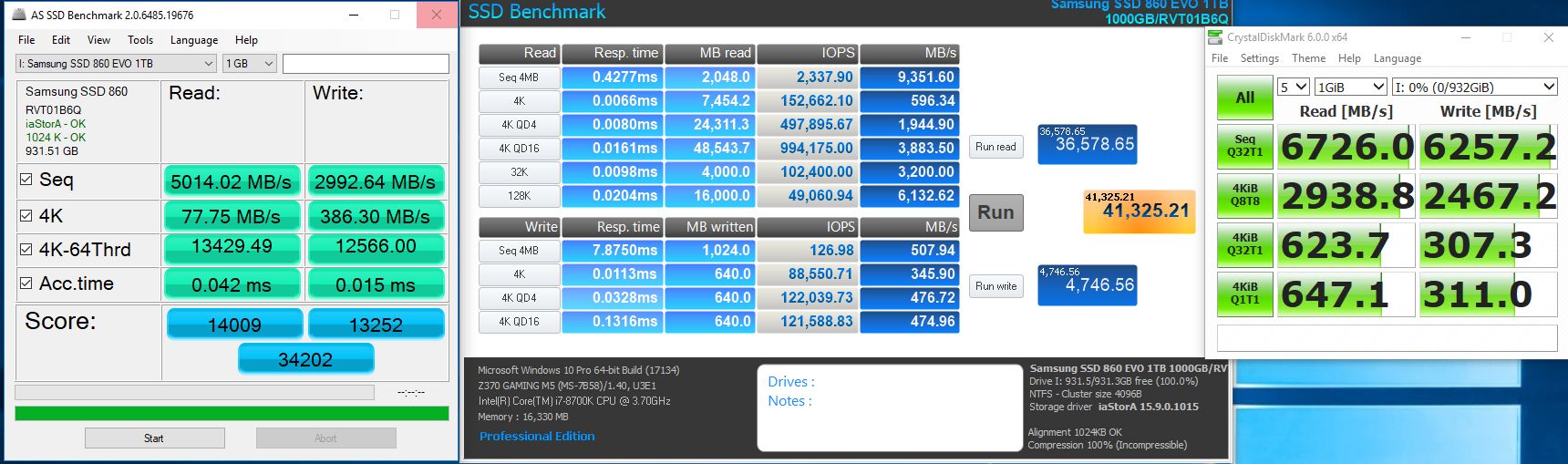The image size is (1568, 464).
Task: Click CrystalDiskMark green All button
Action: (x=1245, y=98)
